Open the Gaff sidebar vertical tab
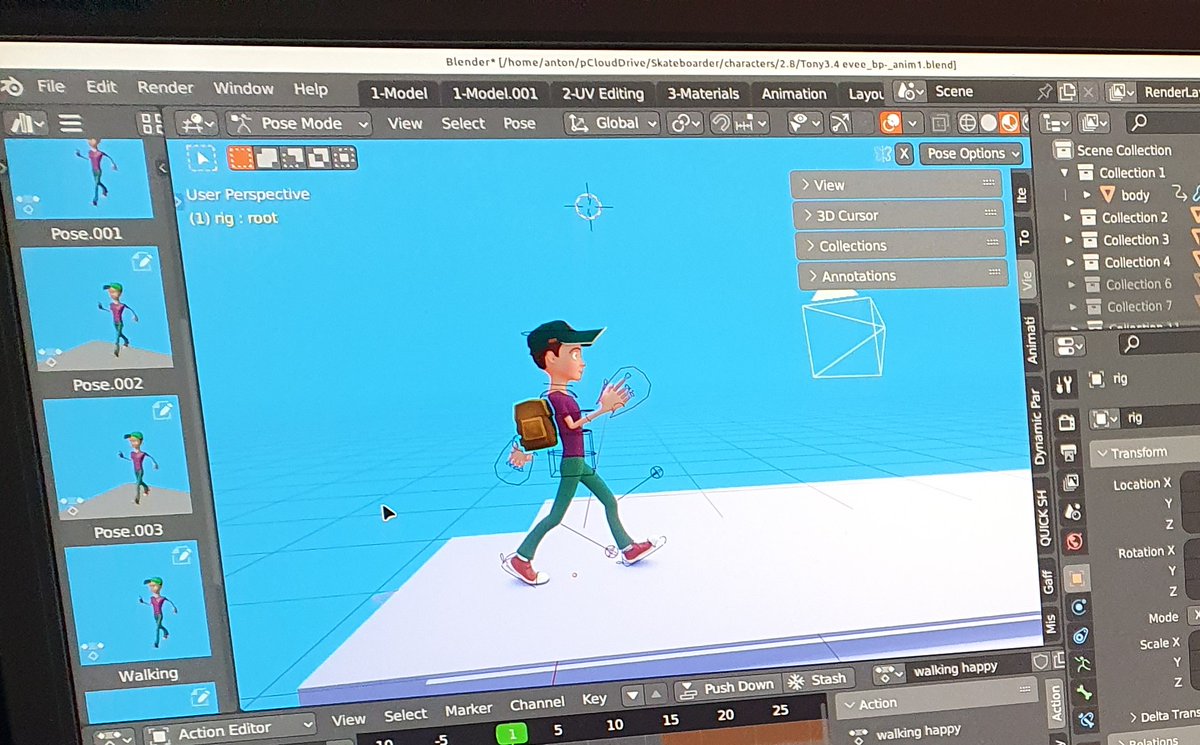This screenshot has height=745, width=1200. pyautogui.click(x=1048, y=582)
